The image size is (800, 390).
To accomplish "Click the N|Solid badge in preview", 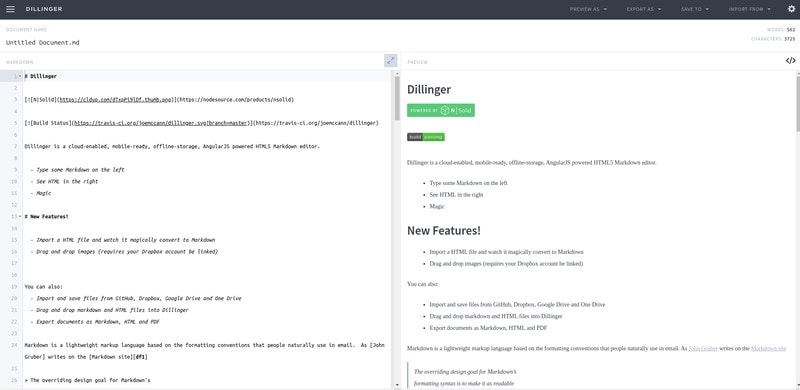I will click(x=441, y=110).
